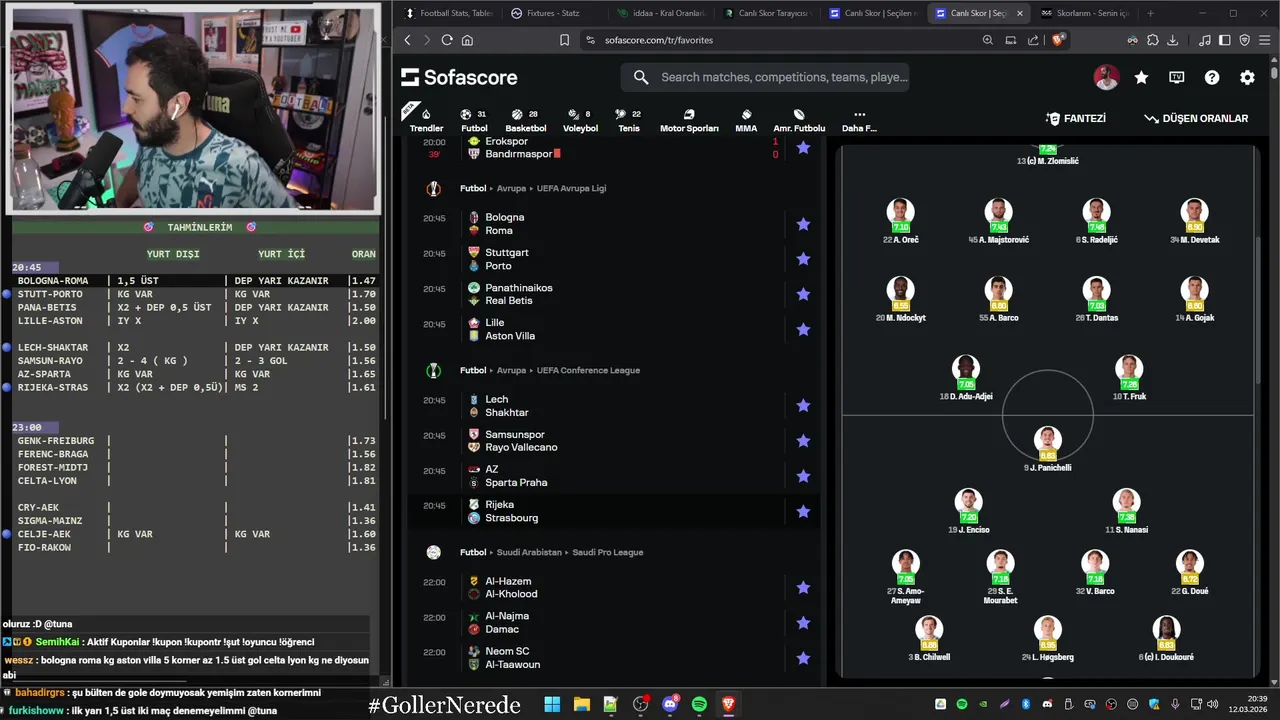This screenshot has height=720, width=1280.
Task: Select player G. Doué in lineup
Action: pos(1189,572)
